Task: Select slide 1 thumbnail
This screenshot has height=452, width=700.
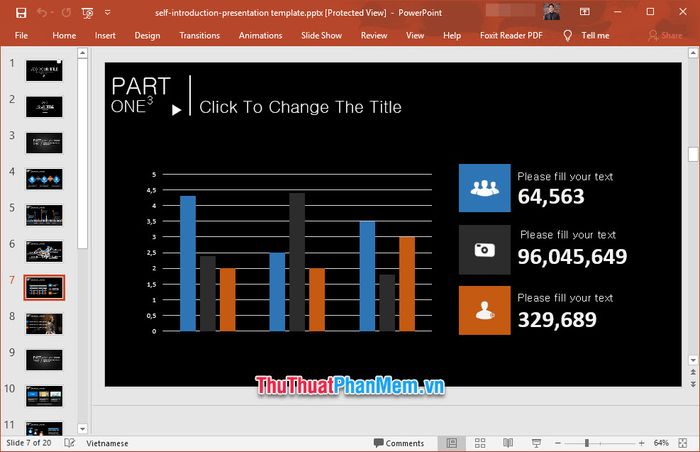Action: 44,71
